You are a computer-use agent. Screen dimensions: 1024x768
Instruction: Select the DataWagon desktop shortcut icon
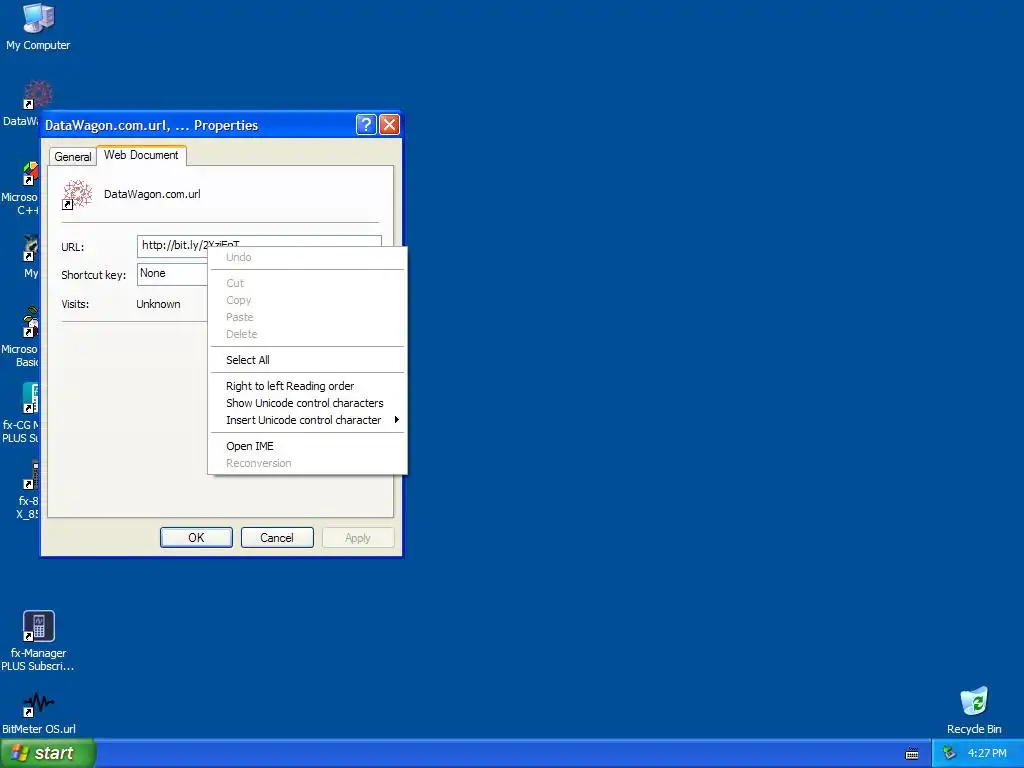(x=37, y=95)
